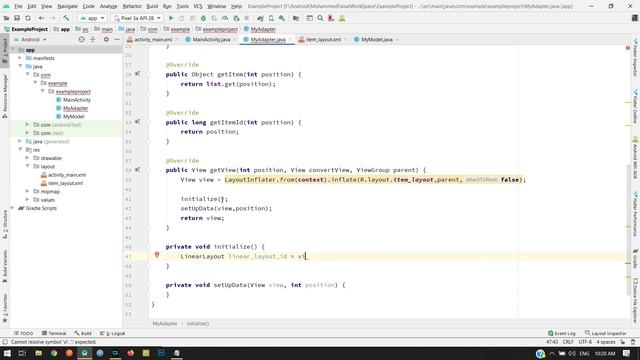Viewport: 640px width, 360px height.
Task: Click the Debug app bug icon
Action: [x=203, y=18]
